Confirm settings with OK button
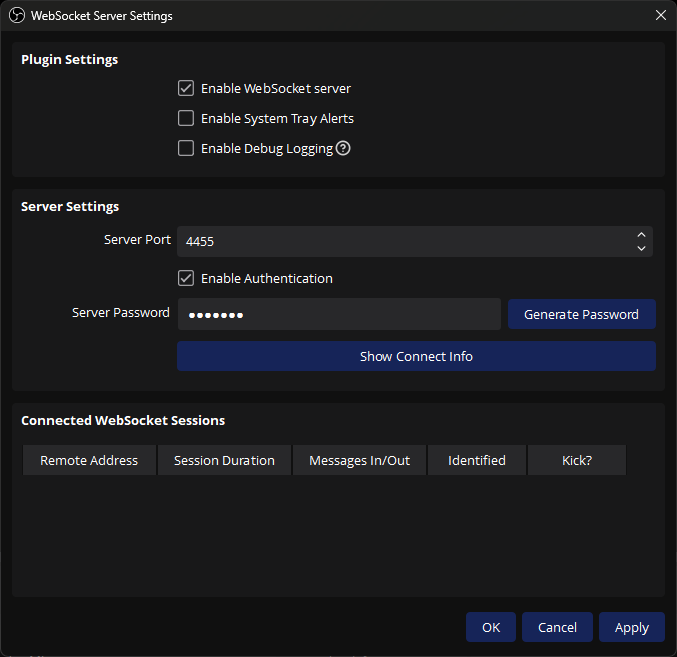This screenshot has height=657, width=677. (x=490, y=627)
